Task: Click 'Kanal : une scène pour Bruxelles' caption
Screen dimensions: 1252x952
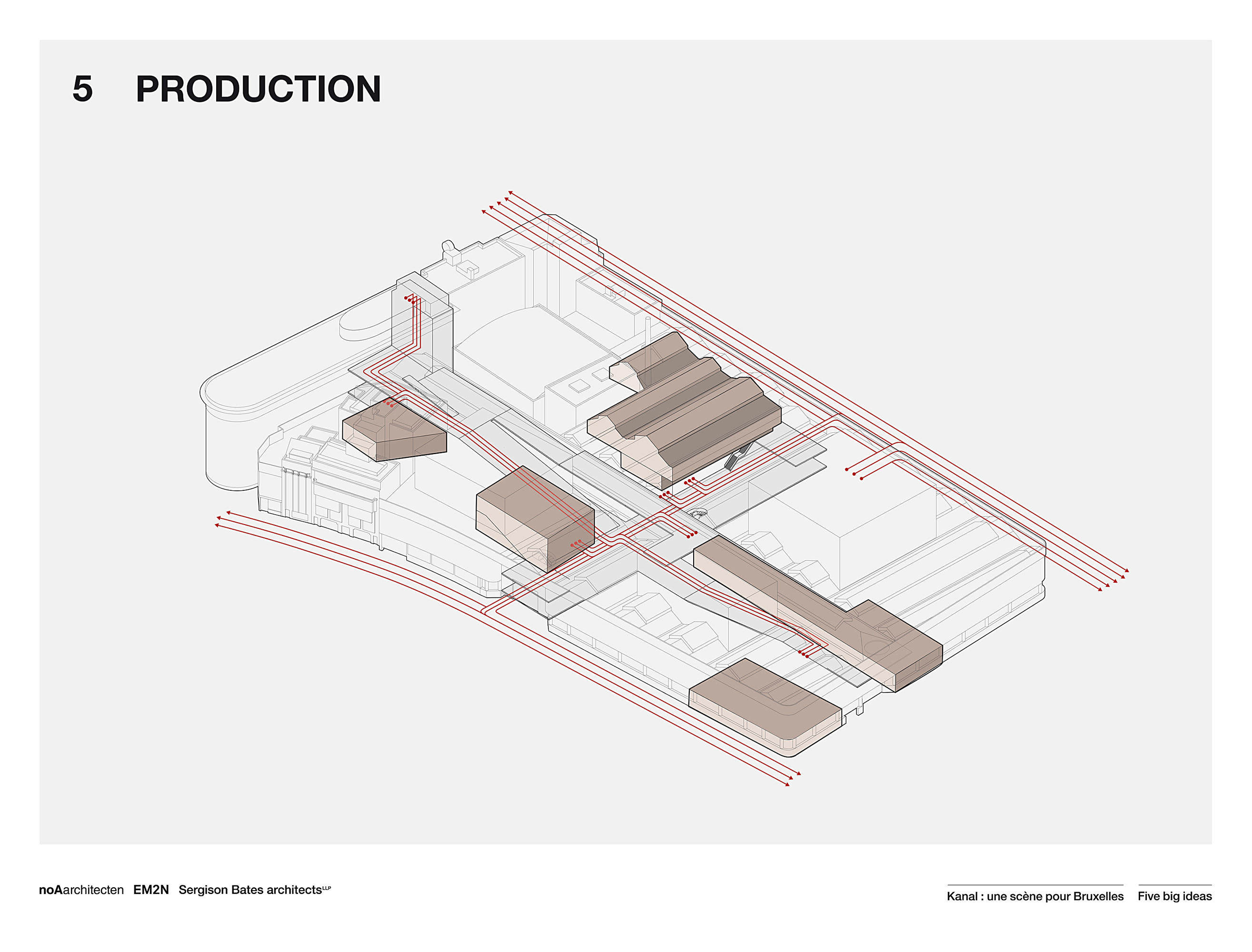Action: coord(1034,896)
